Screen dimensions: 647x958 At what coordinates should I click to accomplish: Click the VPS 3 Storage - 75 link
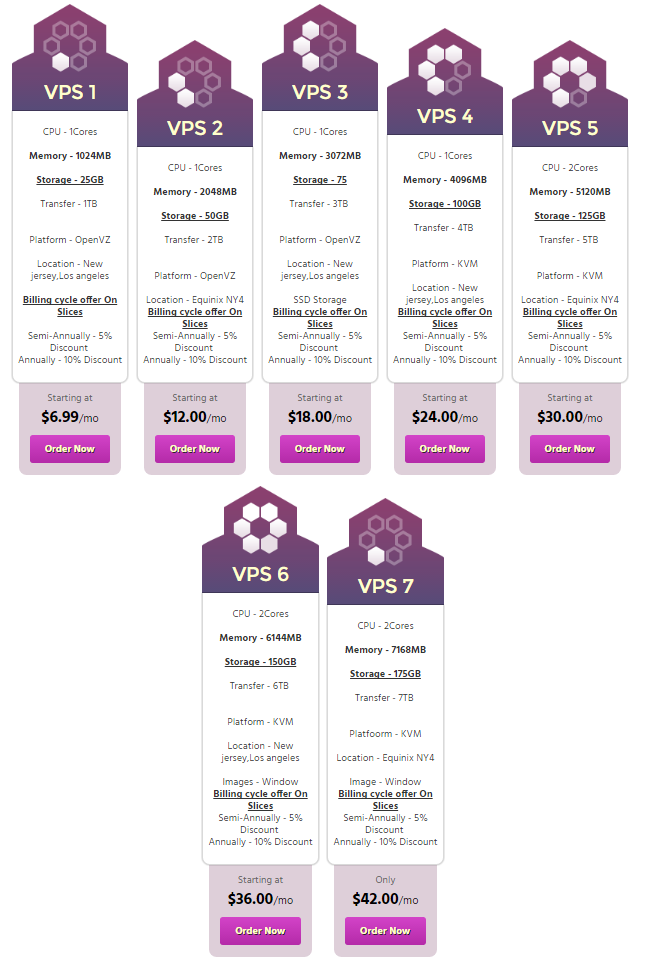click(x=320, y=180)
